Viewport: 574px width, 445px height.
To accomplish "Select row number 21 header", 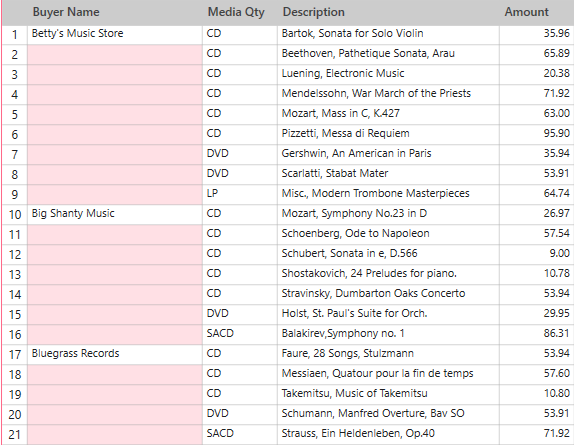I will coord(15,435).
